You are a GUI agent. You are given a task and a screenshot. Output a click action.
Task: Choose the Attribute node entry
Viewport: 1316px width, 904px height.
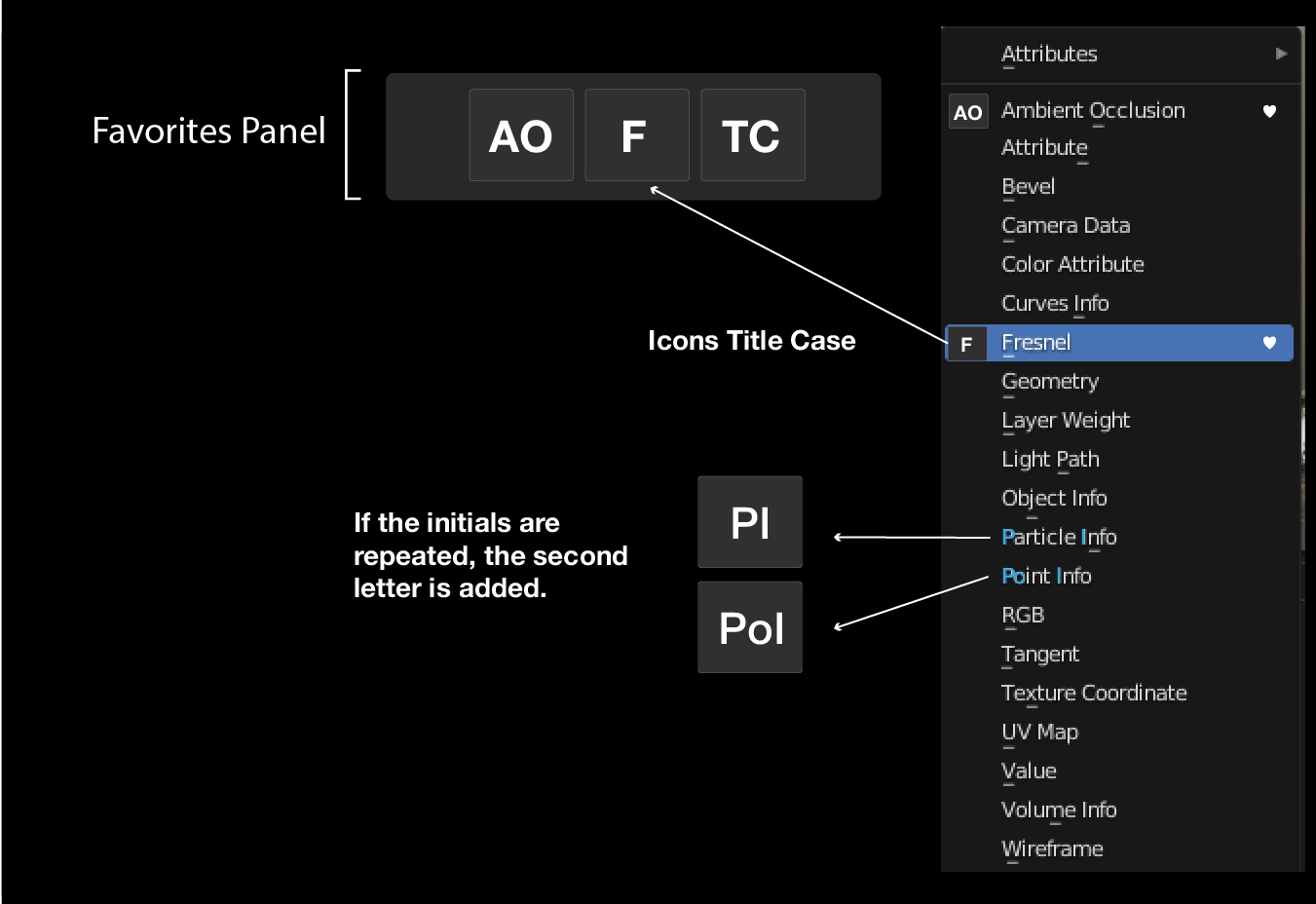(1120, 148)
